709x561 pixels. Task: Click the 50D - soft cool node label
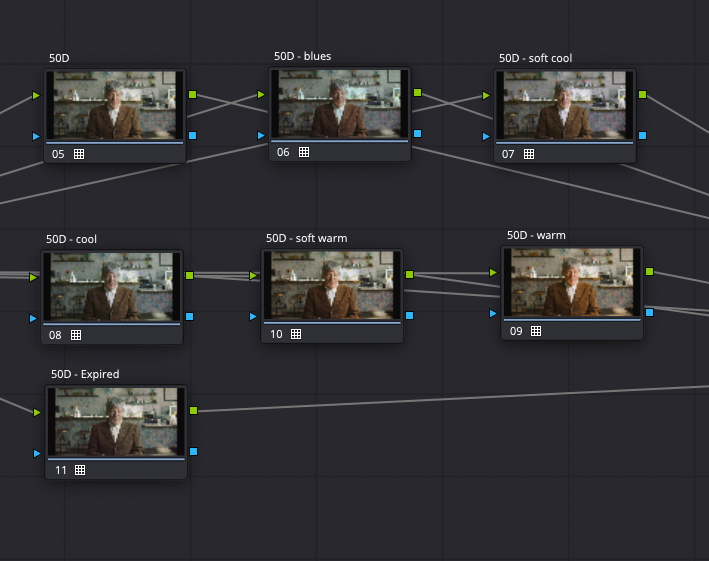(x=535, y=58)
